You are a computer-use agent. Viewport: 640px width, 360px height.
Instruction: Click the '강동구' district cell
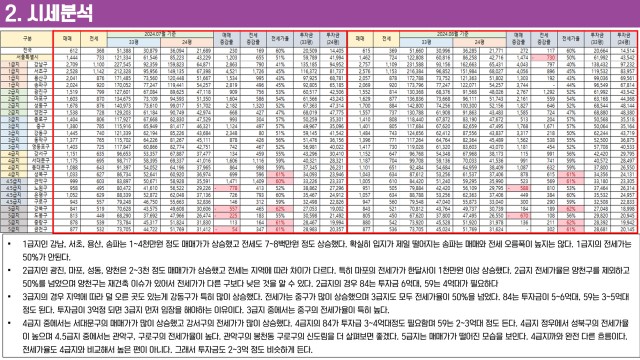point(40,133)
